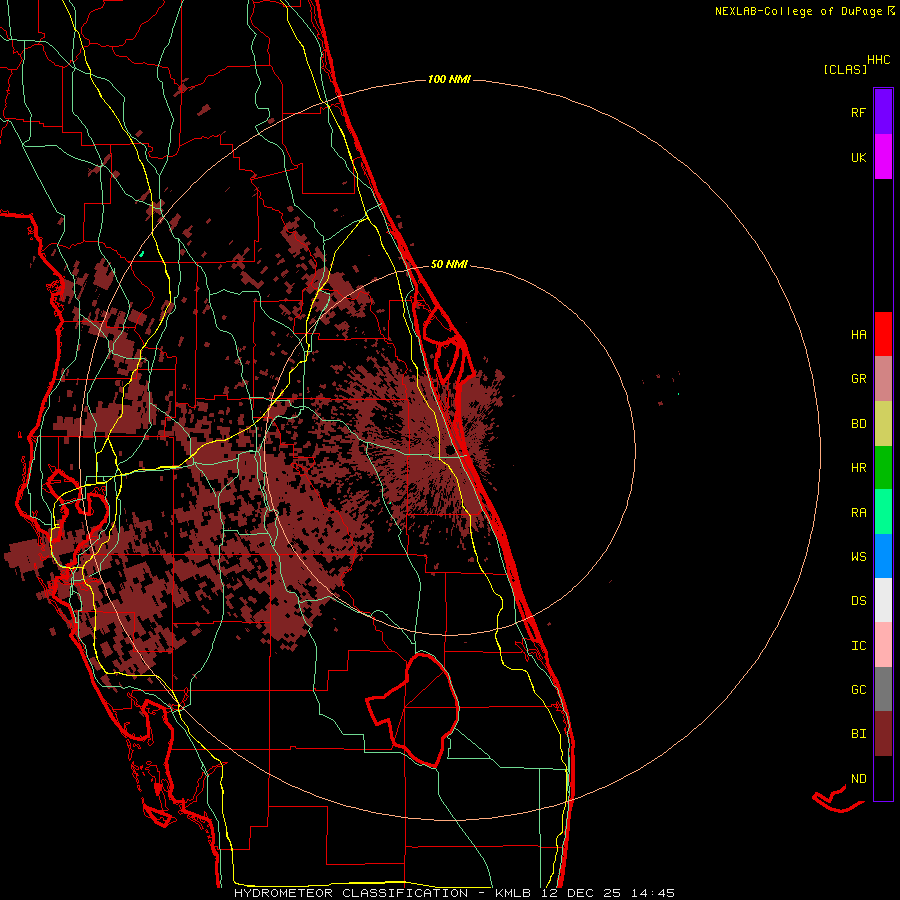Pick the HR green legend swatch
Screen dimensions: 900x900
883,467
